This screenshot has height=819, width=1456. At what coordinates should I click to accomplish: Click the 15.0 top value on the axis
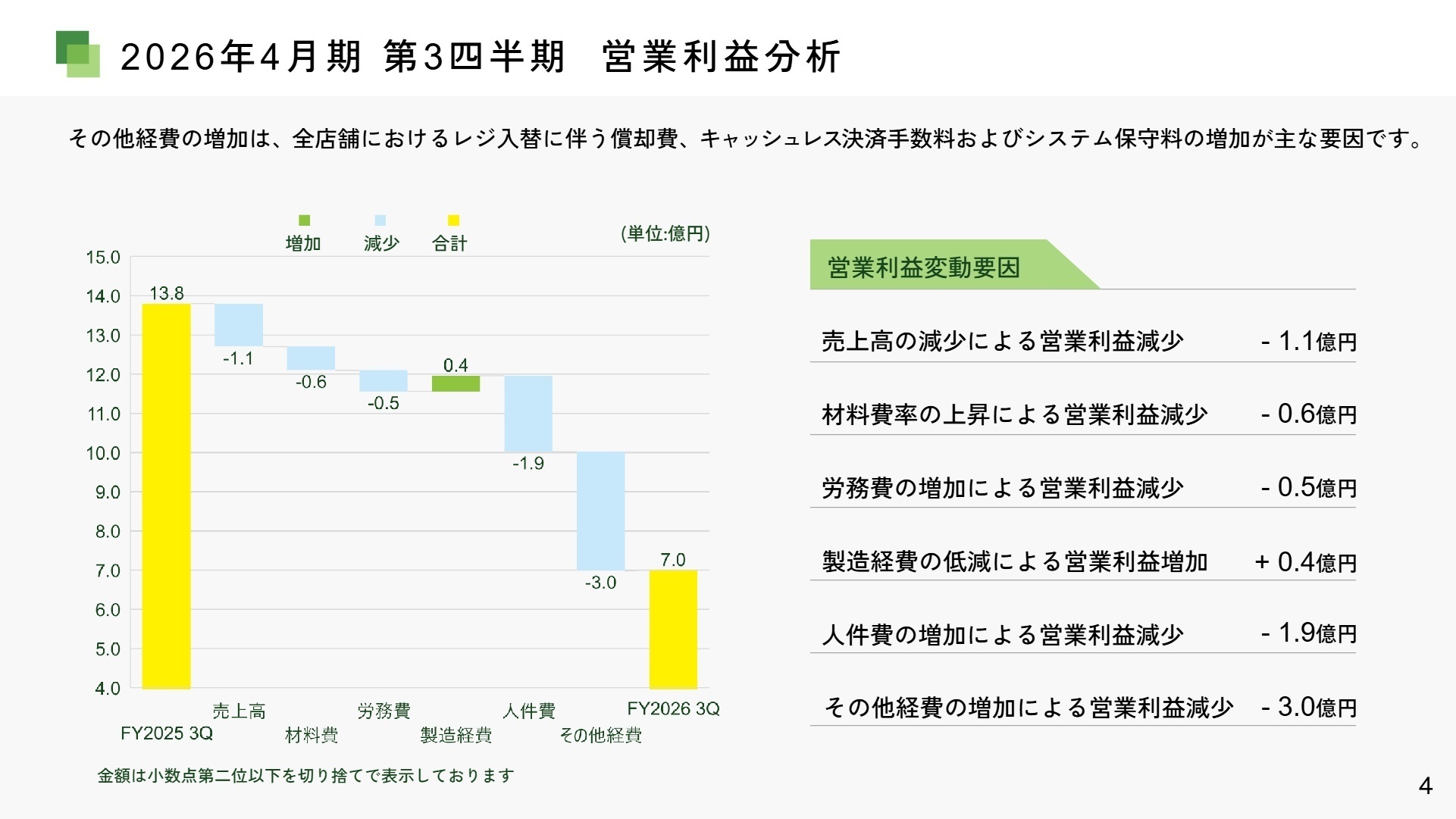coord(105,257)
